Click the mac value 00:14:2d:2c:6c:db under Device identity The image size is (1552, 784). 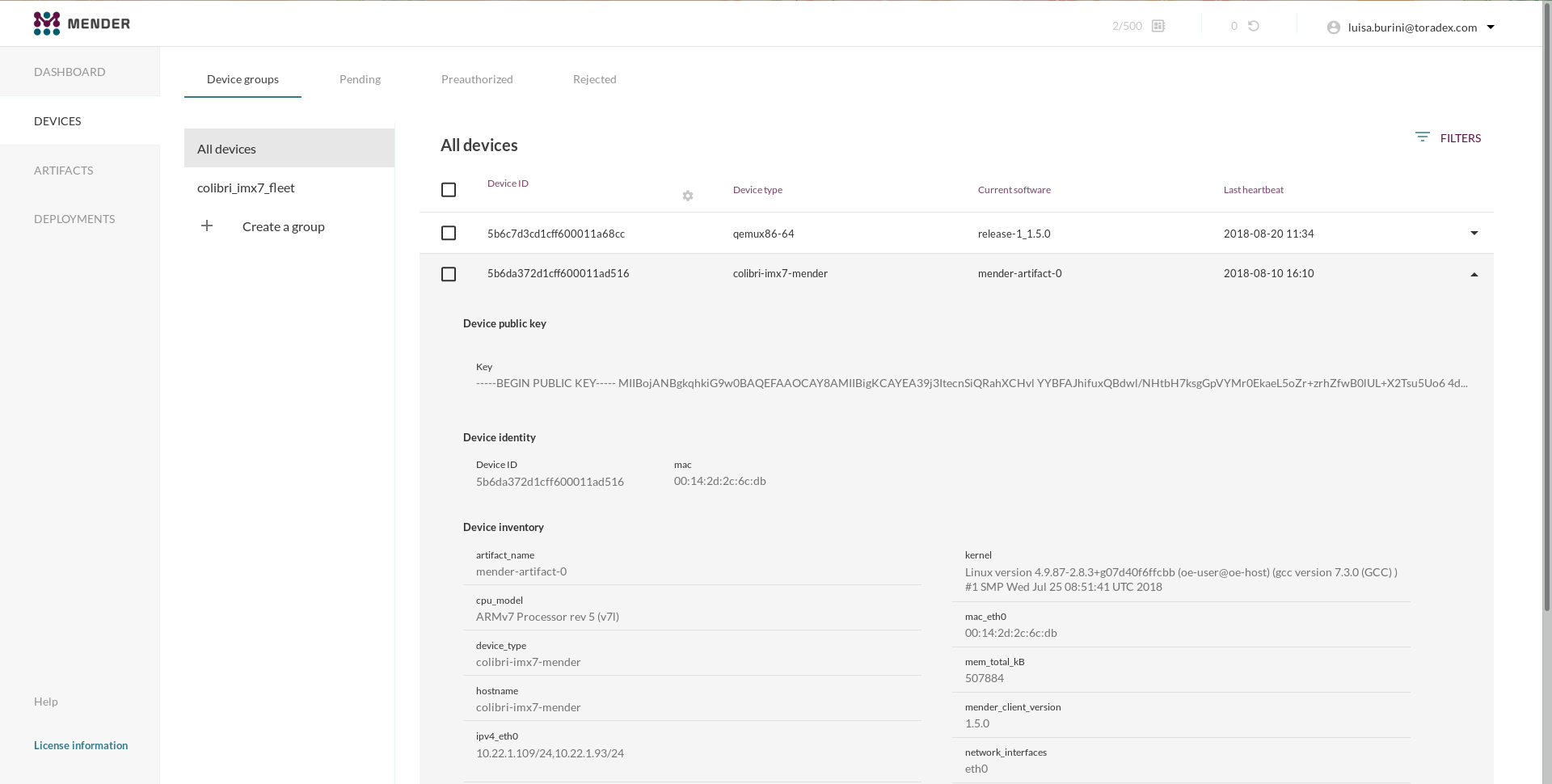coord(720,481)
